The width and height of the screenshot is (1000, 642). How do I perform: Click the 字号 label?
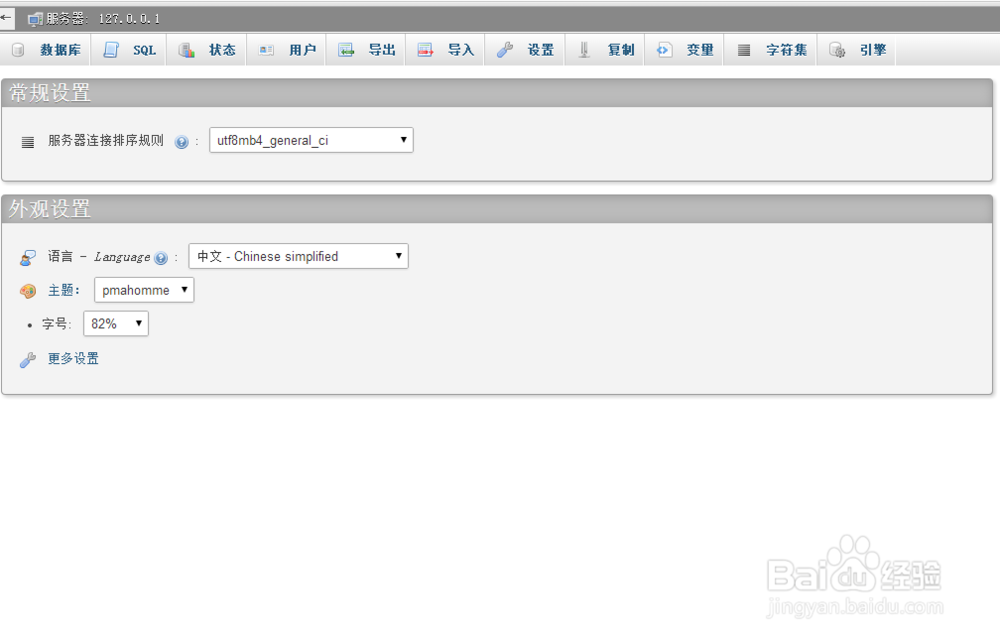57,324
